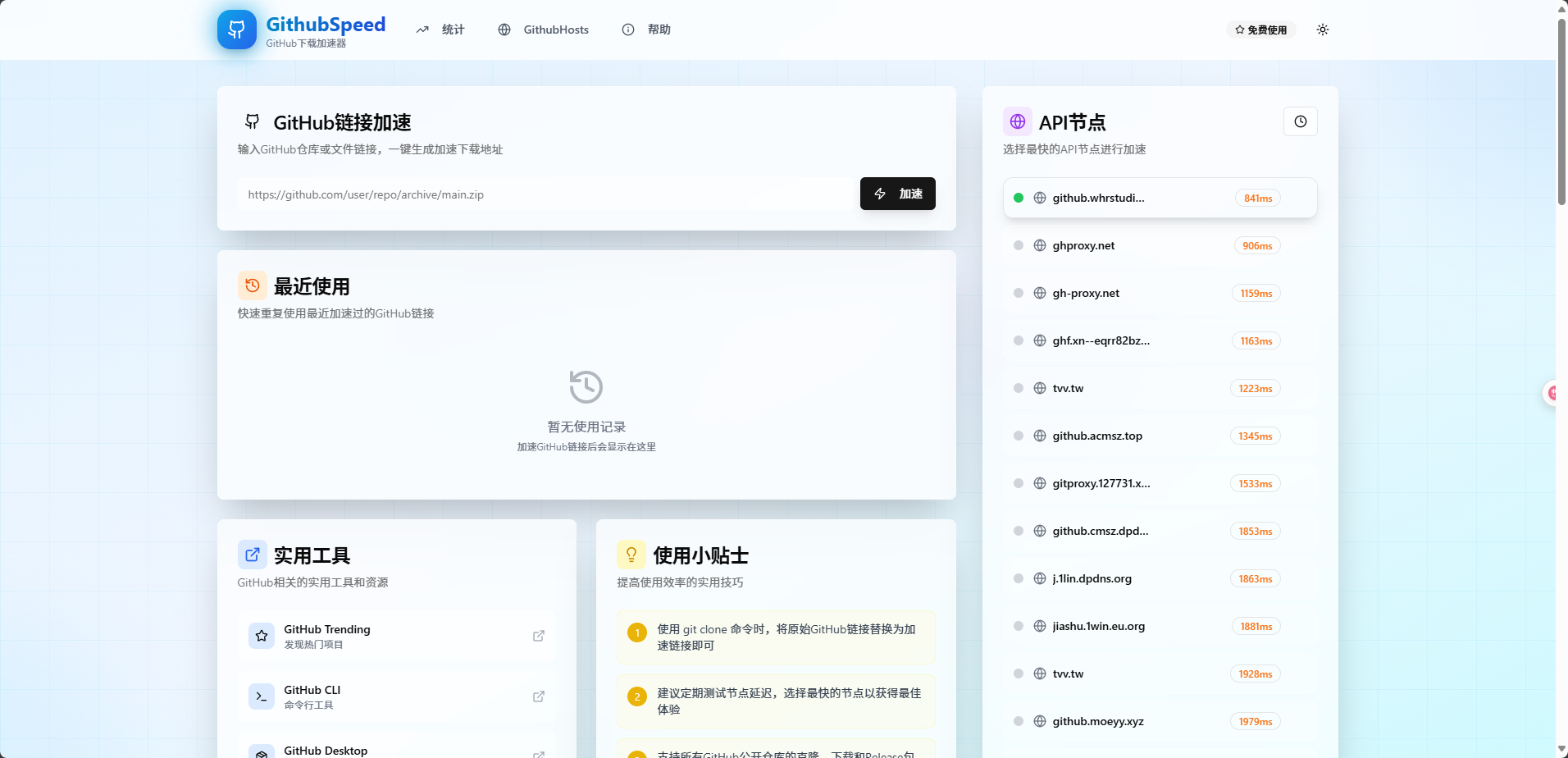Click the 免费使用 badge

pyautogui.click(x=1260, y=29)
